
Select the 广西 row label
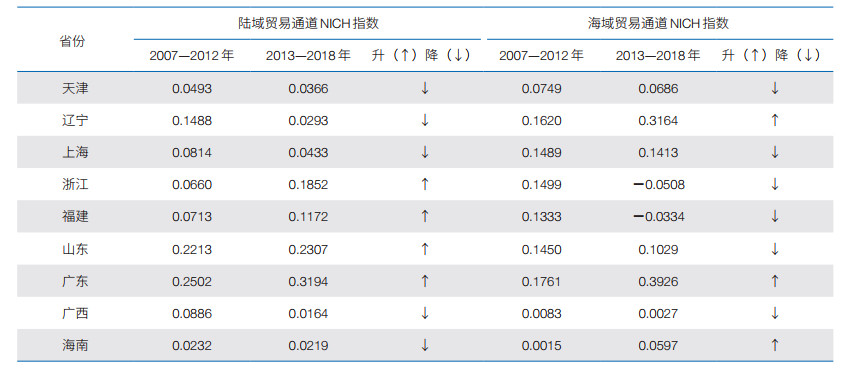point(75,314)
